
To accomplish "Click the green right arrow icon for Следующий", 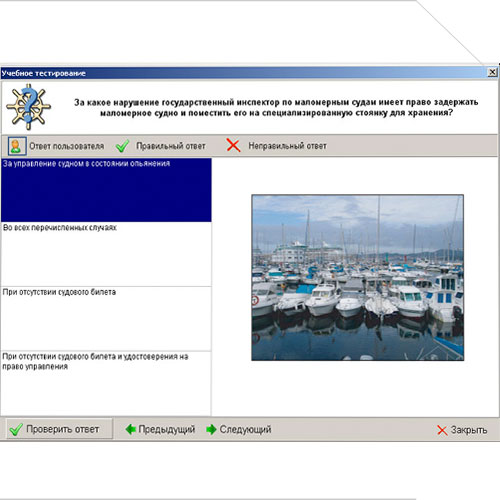I will (211, 429).
